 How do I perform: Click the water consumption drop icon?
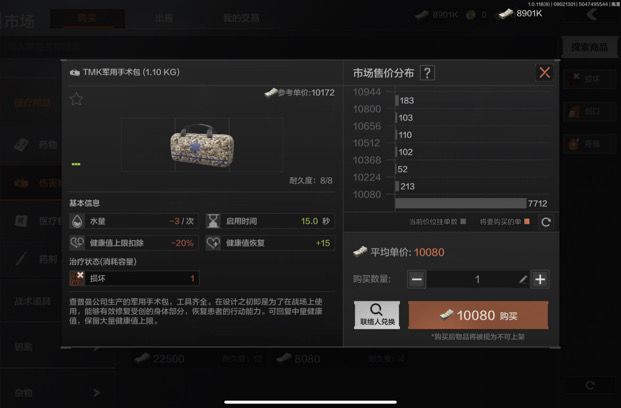coord(77,221)
